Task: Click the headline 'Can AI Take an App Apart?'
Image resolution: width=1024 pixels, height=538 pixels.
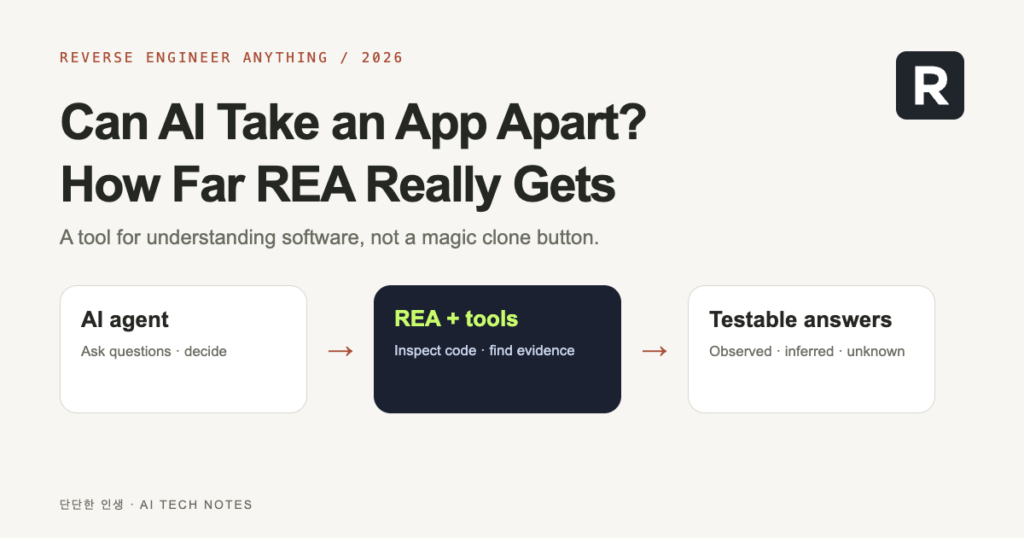Action: (x=353, y=122)
